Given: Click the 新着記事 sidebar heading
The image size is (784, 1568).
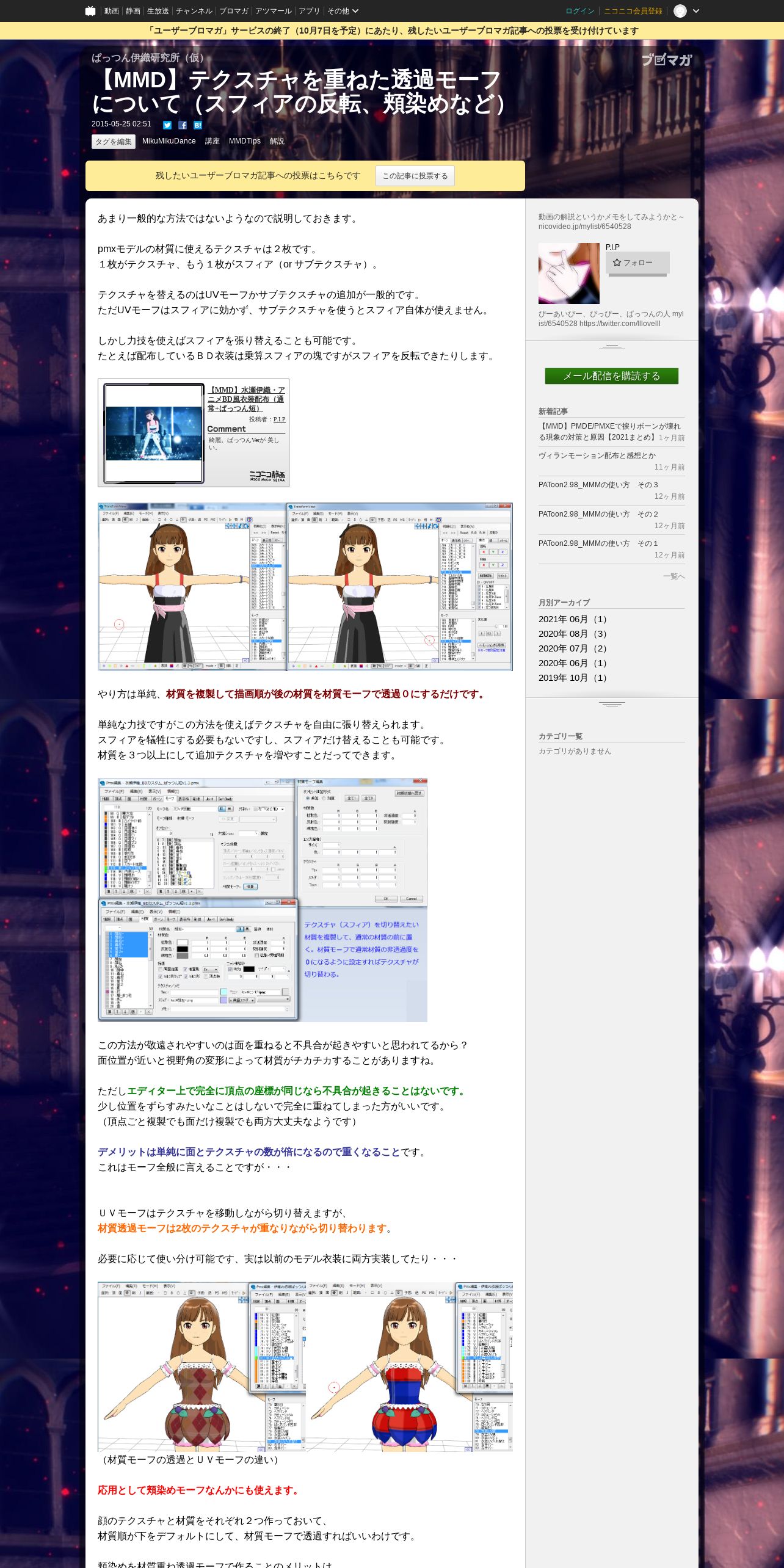Looking at the screenshot, I should tap(553, 412).
